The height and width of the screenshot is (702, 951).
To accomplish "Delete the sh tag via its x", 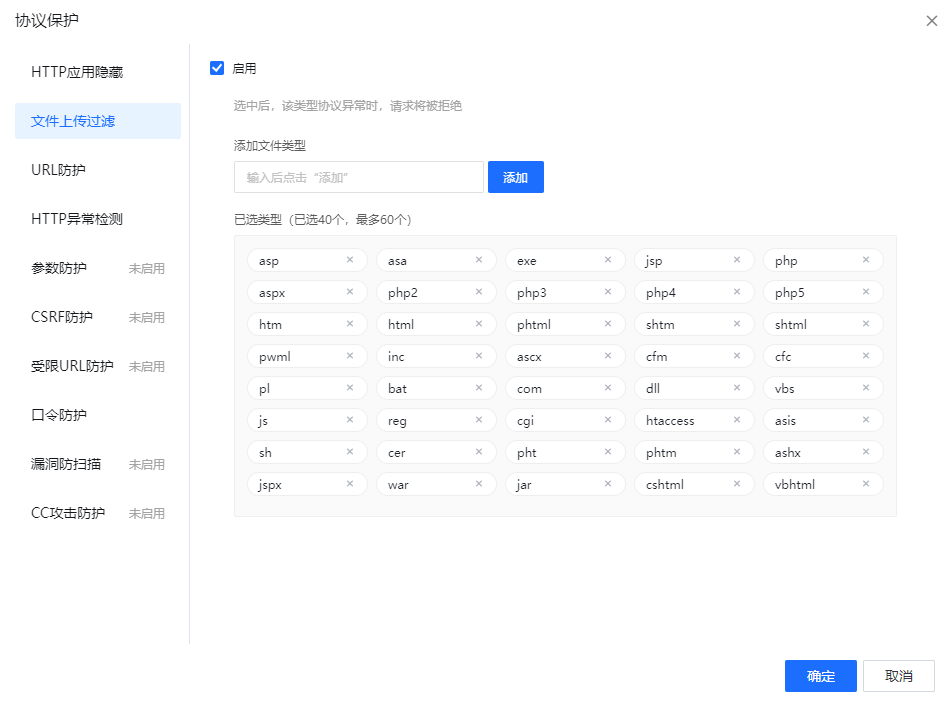I will point(350,451).
